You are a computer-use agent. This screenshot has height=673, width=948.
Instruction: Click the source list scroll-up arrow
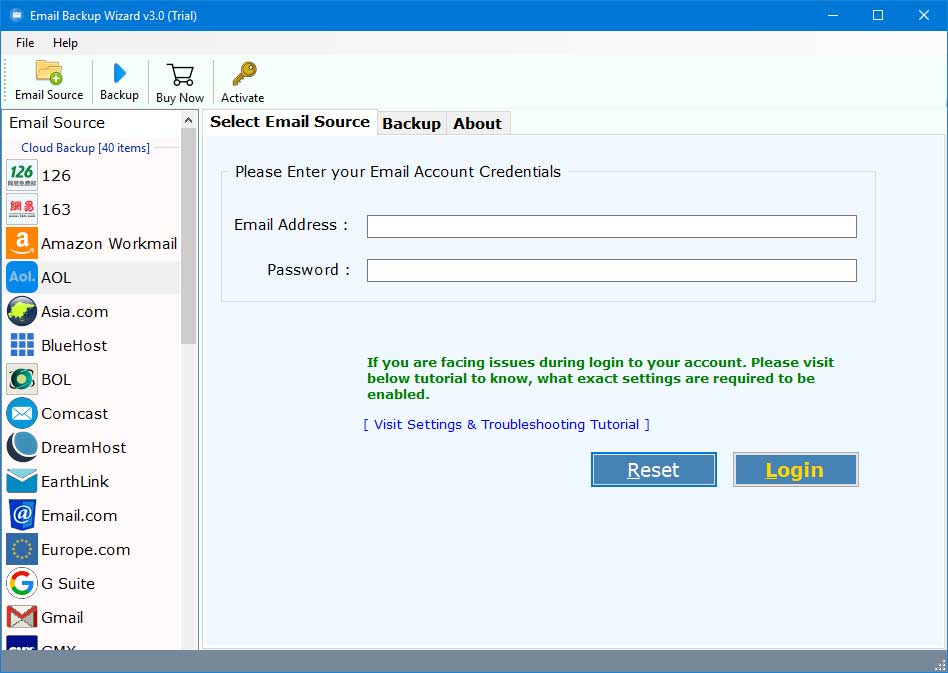coord(189,120)
